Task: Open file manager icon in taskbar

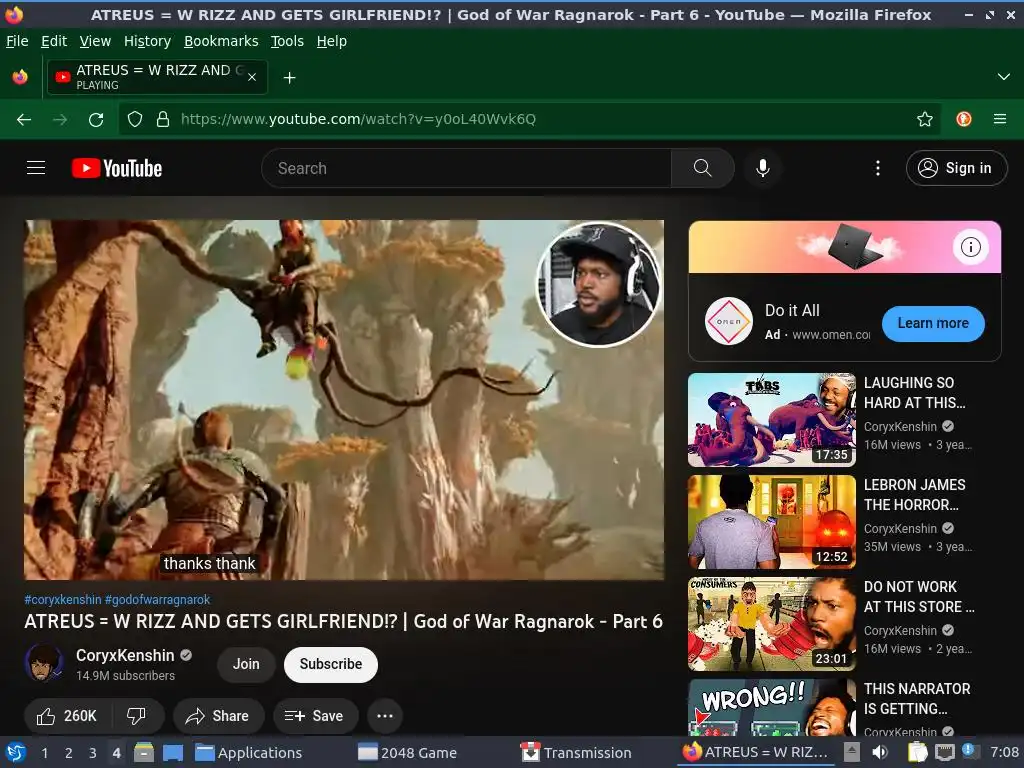Action: coord(144,752)
